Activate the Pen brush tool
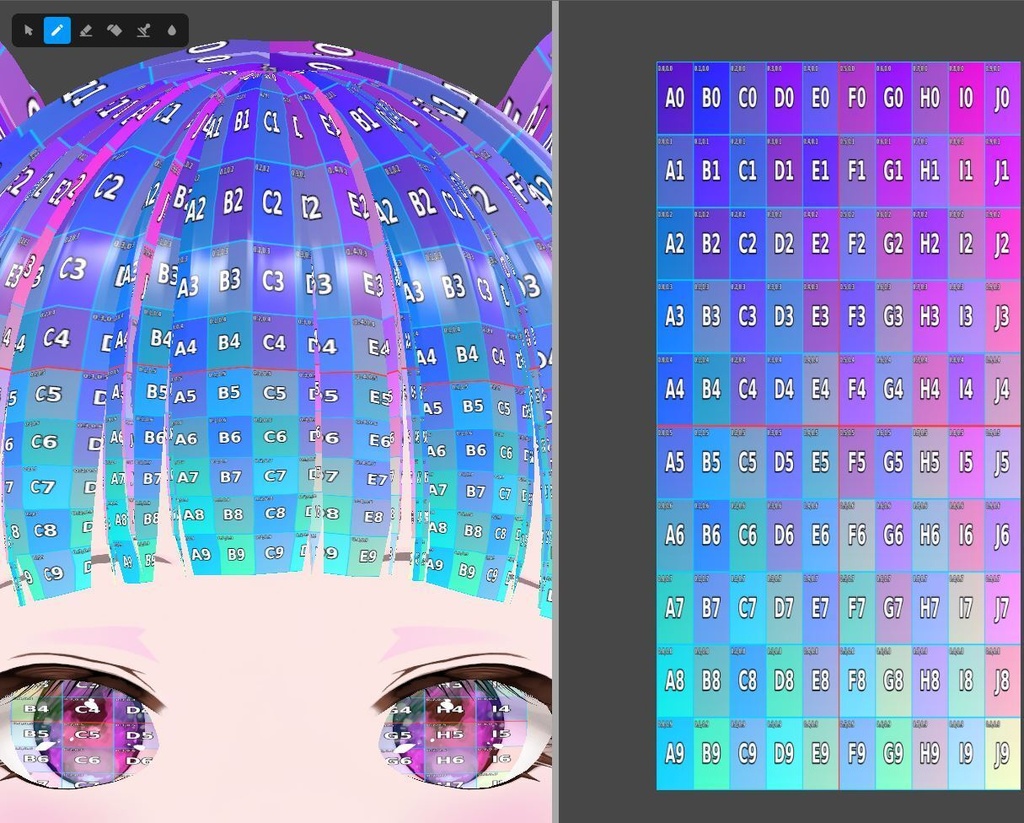 coord(57,31)
